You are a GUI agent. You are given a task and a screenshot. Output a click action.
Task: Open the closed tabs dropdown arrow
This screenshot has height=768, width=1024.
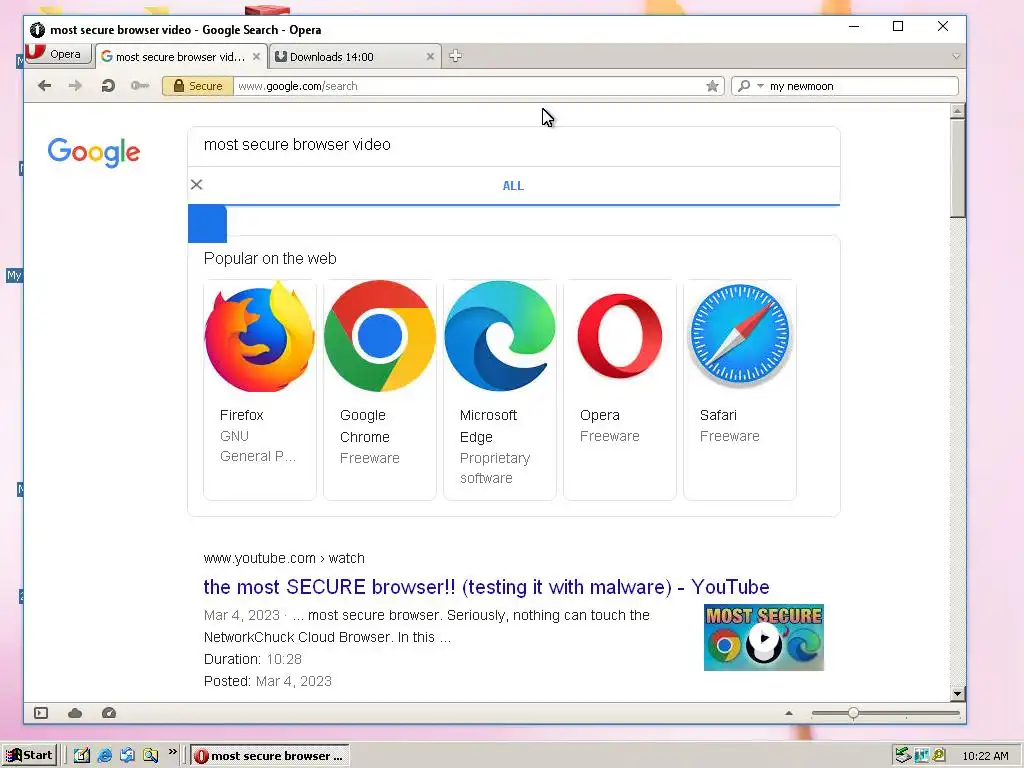(x=956, y=56)
